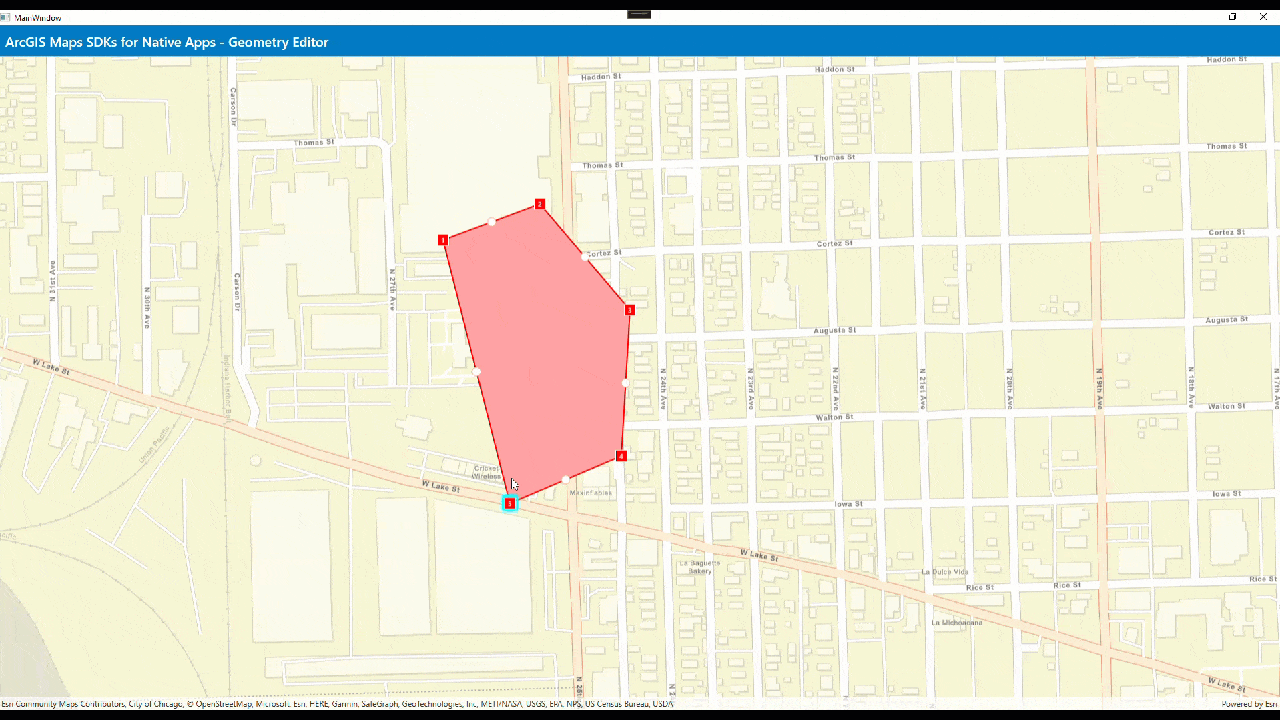Click midpoint handle between cyan vertex and vertex 1

[x=477, y=372]
